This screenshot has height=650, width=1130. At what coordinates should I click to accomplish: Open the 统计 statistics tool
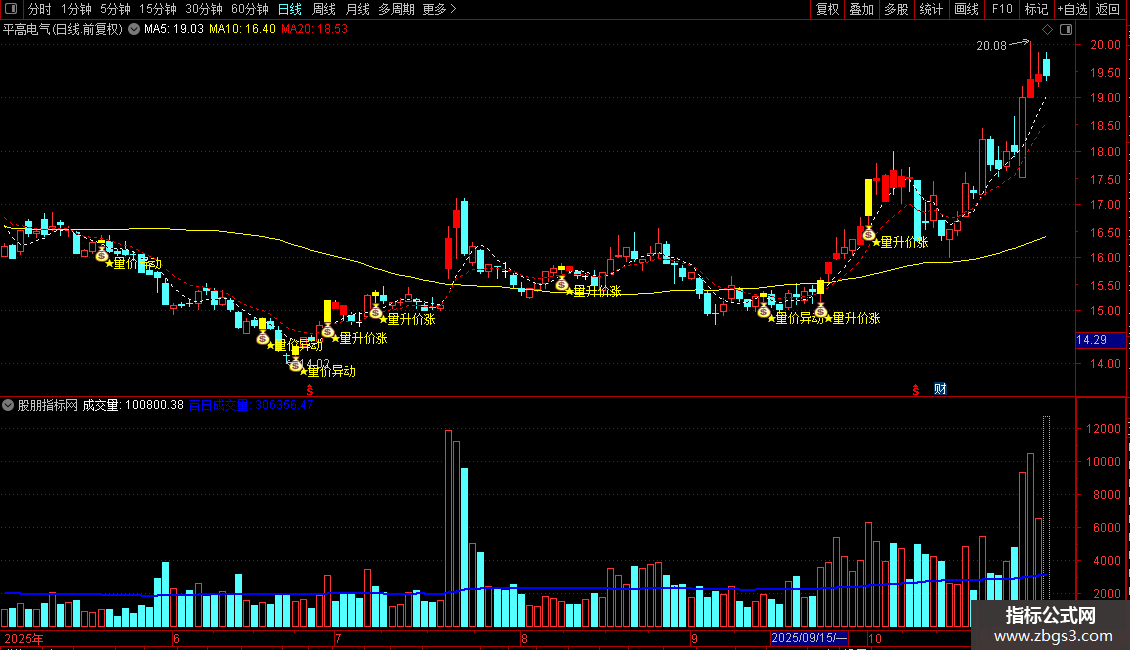[x=930, y=9]
